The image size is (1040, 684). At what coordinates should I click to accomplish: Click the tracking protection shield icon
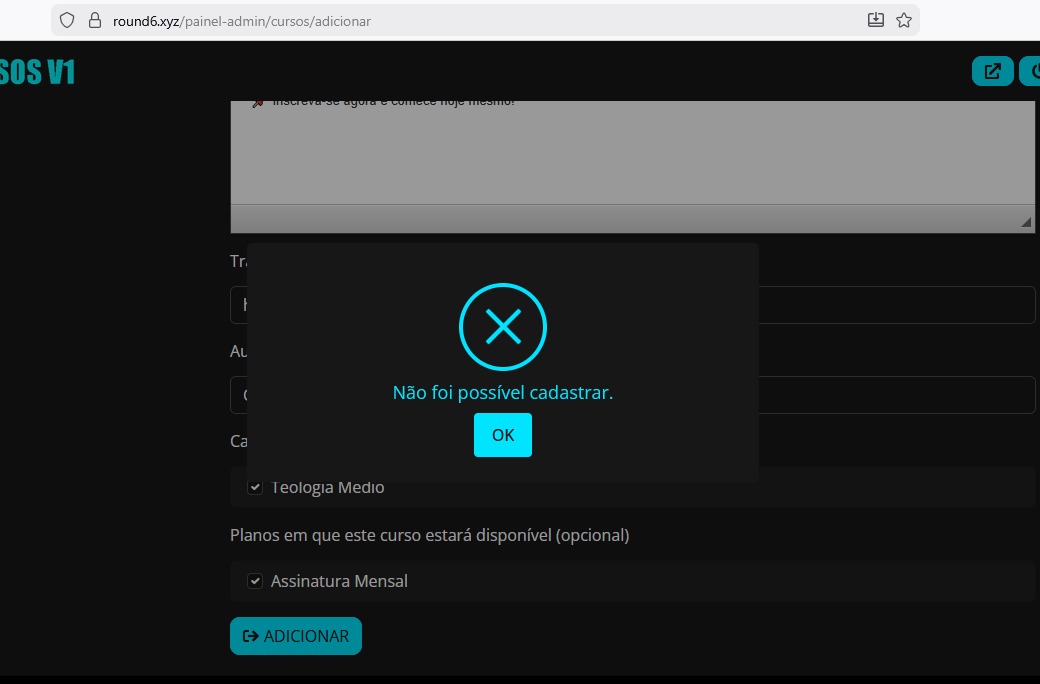point(68,20)
